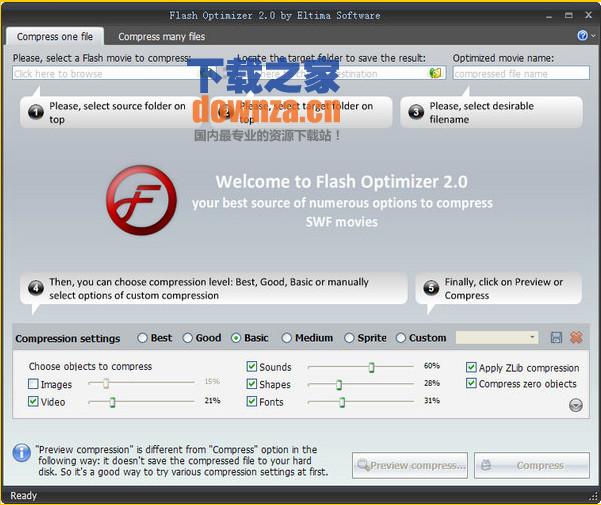The height and width of the screenshot is (505, 601).
Task: Toggle the Sounds checkbox
Action: 251,366
